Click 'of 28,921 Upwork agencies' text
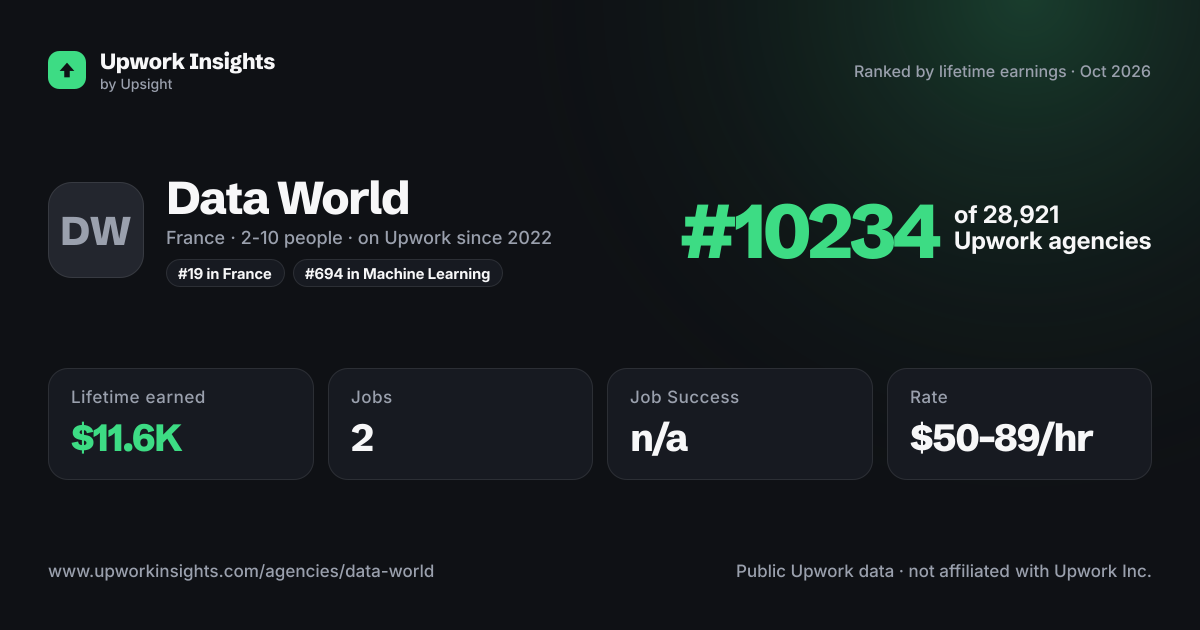This screenshot has height=630, width=1200. 1052,228
